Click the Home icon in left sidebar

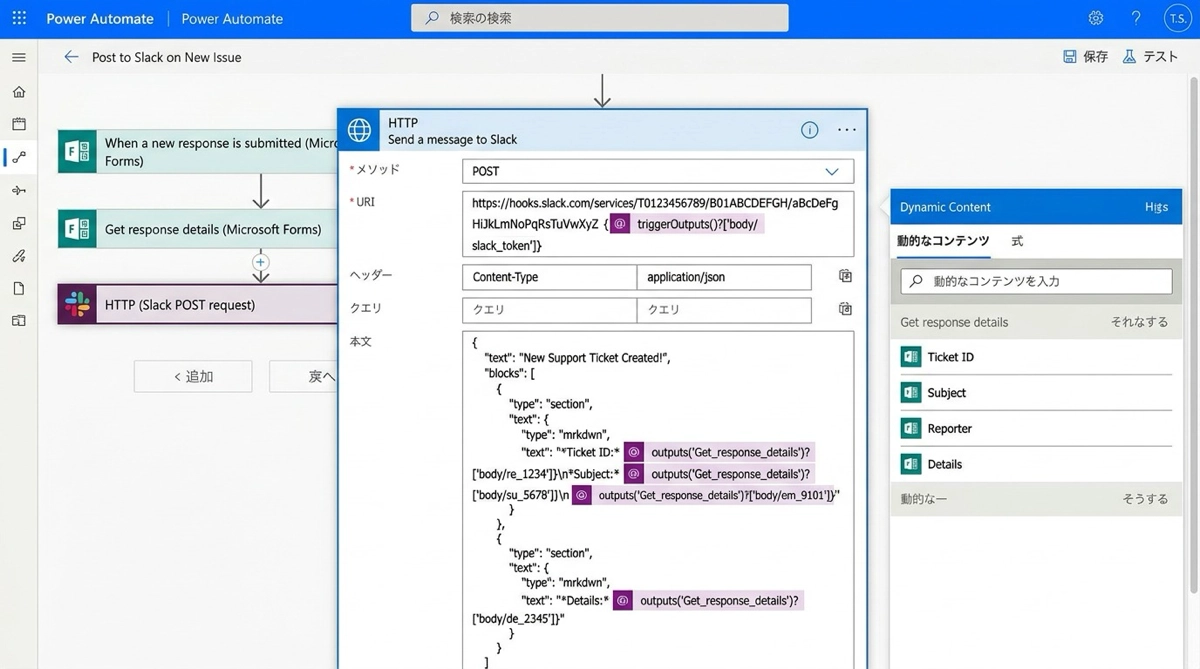(x=19, y=92)
